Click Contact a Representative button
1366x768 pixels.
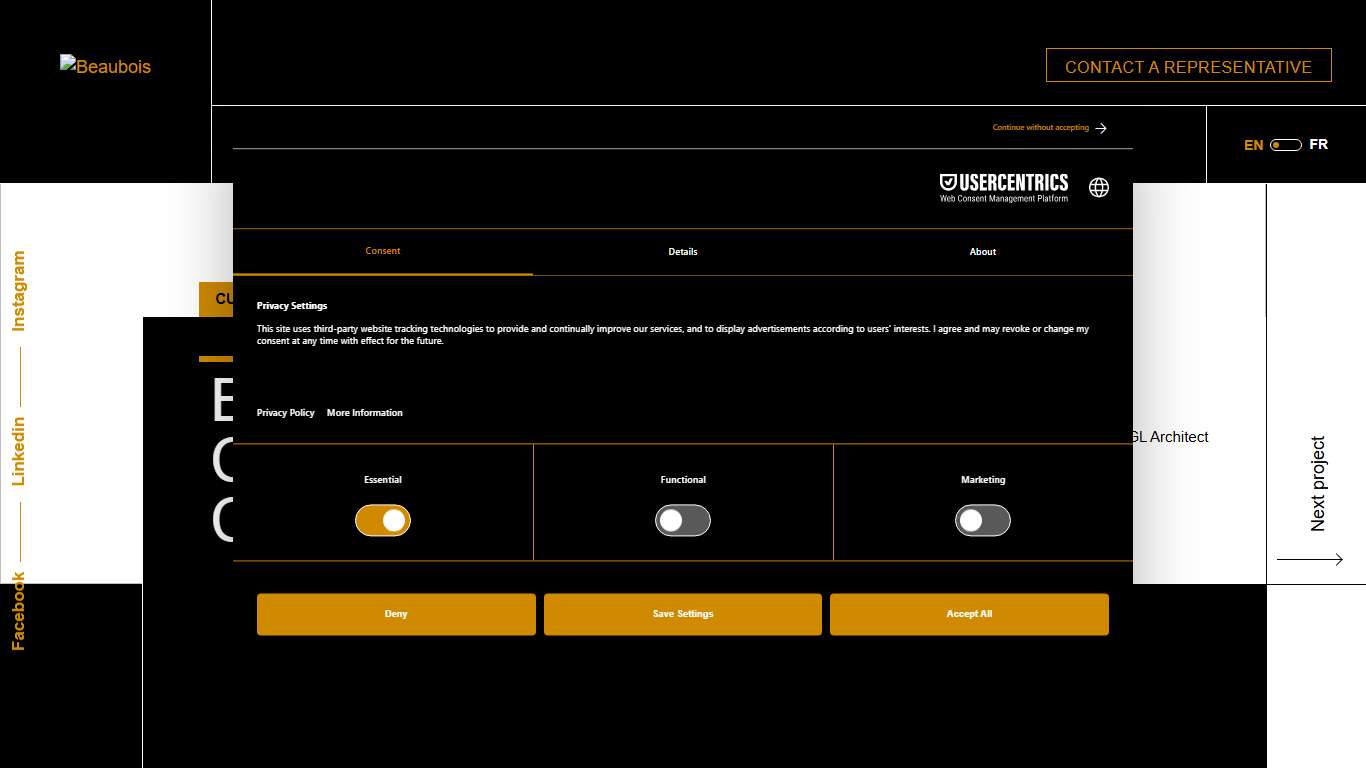(1188, 67)
